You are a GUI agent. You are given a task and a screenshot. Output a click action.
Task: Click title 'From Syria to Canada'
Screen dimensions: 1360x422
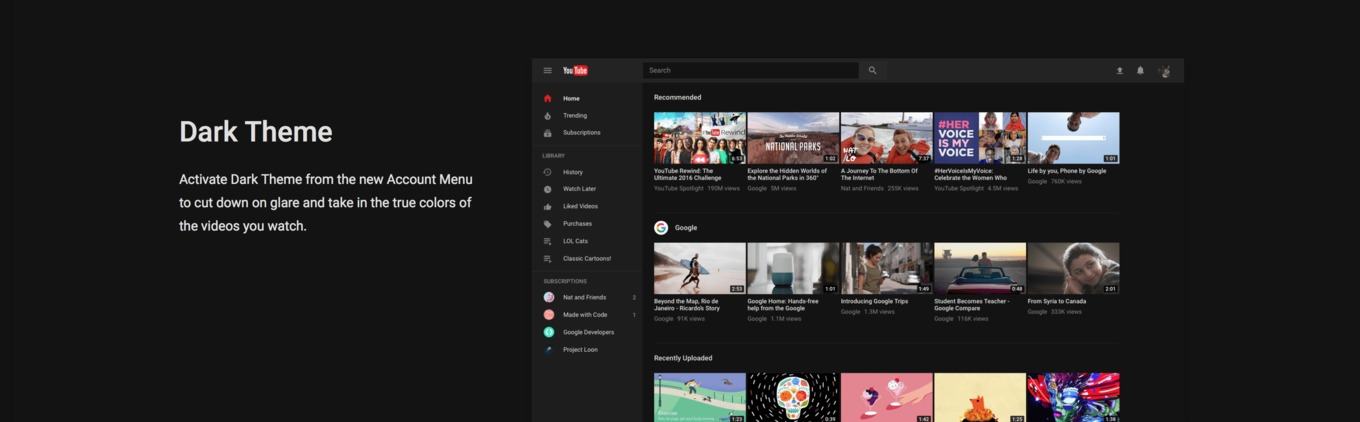point(1057,301)
